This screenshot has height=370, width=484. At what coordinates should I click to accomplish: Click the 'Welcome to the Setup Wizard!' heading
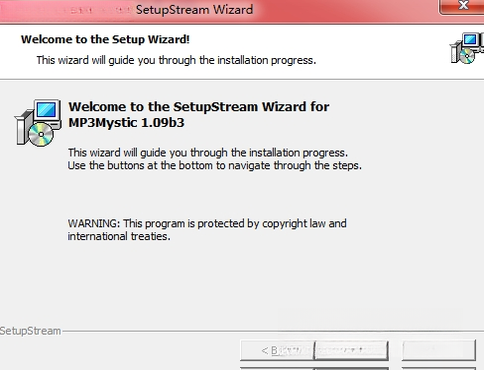pyautogui.click(x=105, y=39)
